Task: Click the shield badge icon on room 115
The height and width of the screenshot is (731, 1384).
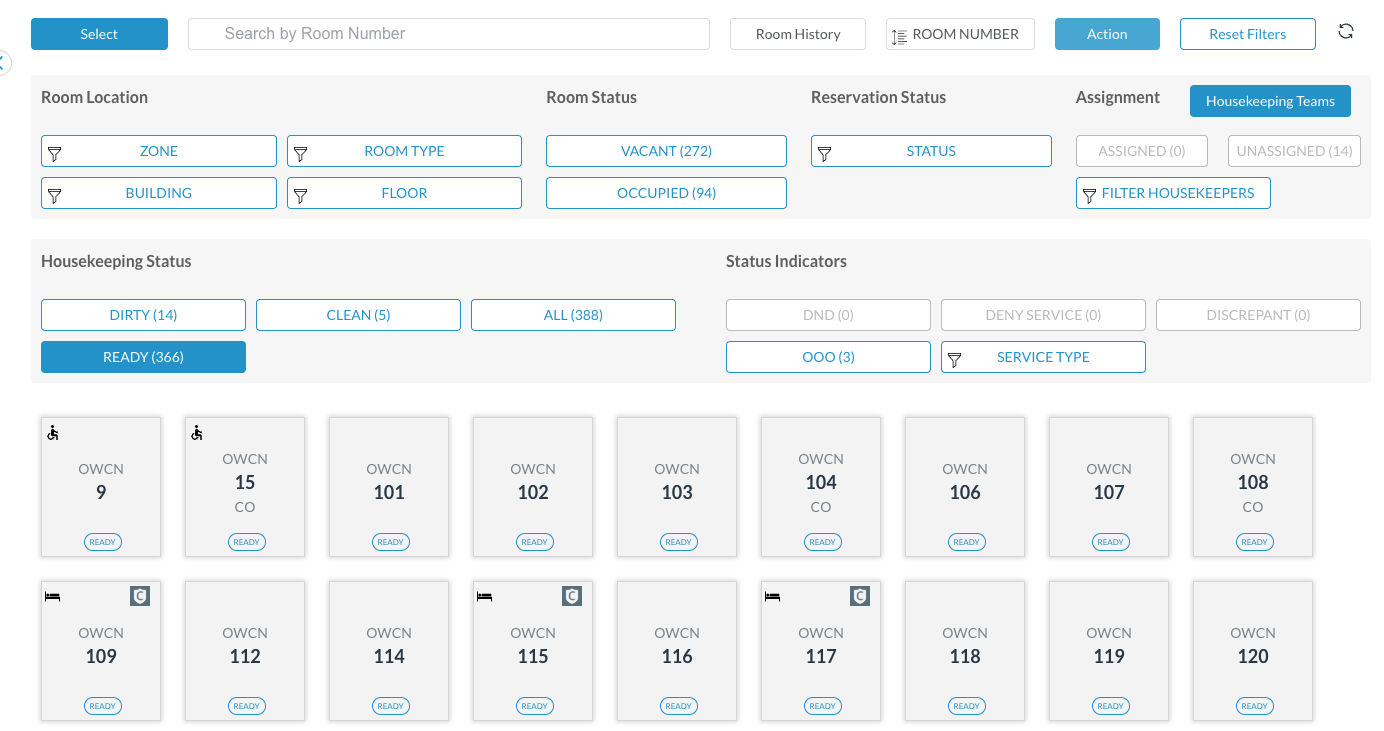Action: (572, 597)
